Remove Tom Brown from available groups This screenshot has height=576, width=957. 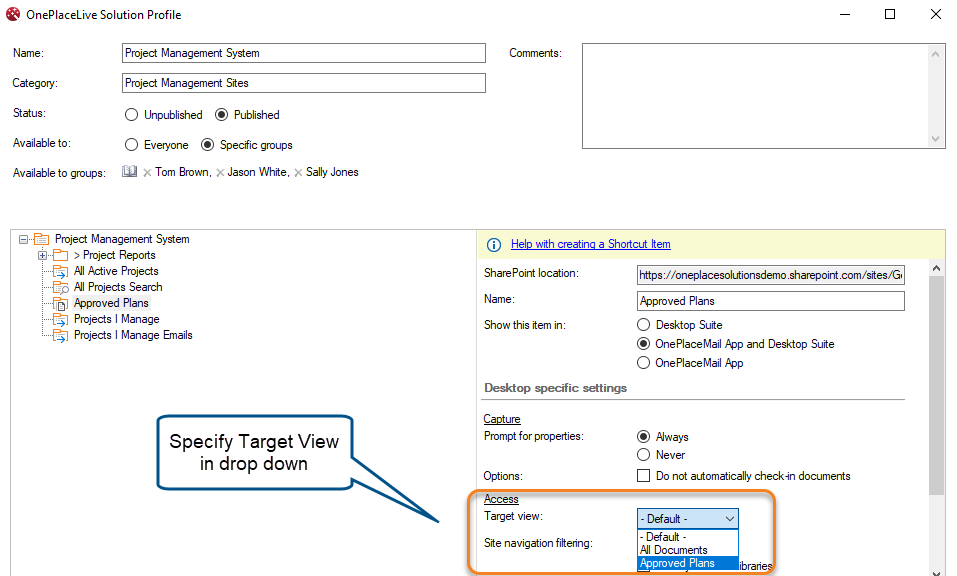(147, 173)
